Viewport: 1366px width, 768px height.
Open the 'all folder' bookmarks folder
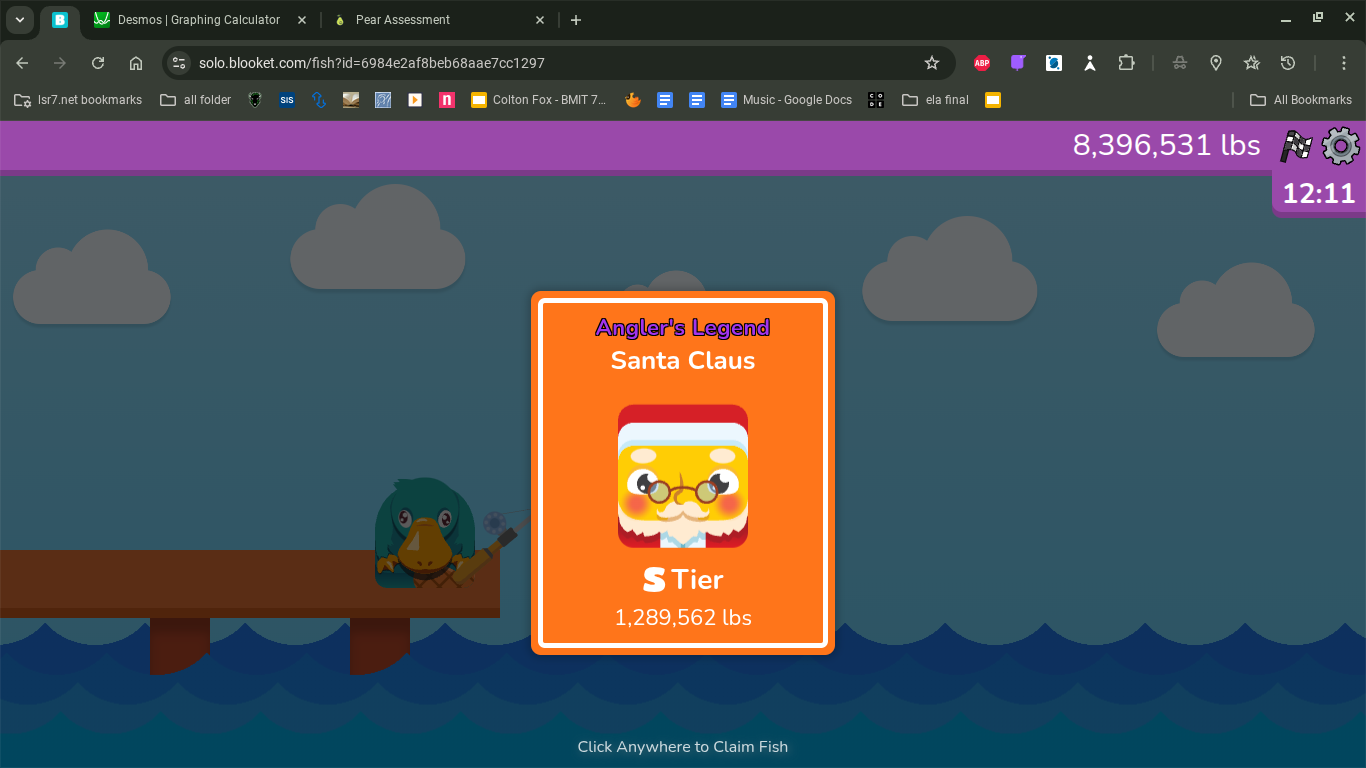point(196,100)
